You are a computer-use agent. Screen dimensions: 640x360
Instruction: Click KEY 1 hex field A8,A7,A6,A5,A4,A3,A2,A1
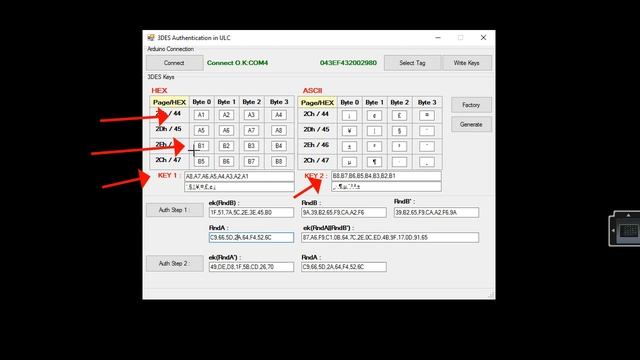pos(239,176)
